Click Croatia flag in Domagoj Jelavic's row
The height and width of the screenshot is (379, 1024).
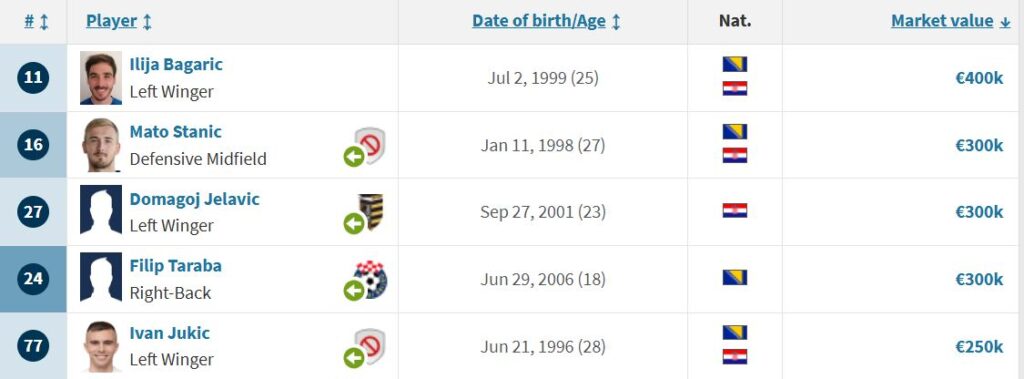coord(735,210)
